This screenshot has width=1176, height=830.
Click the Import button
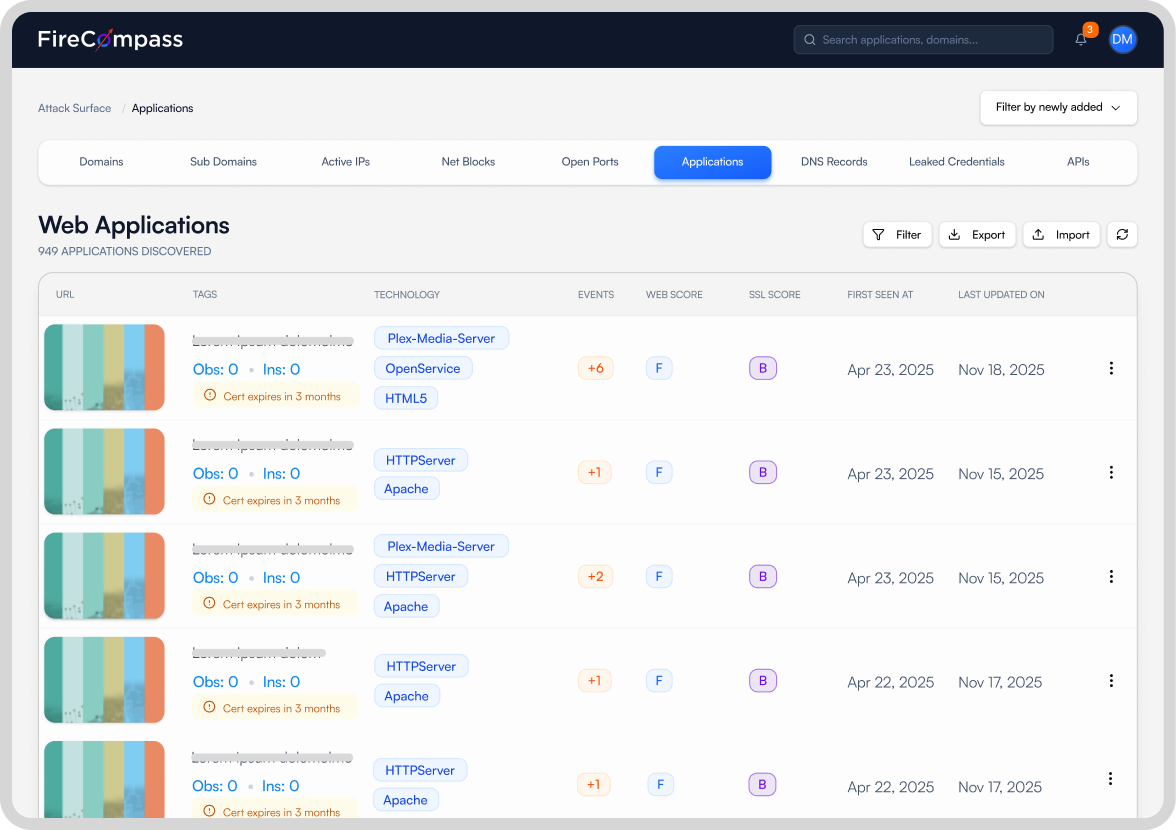point(1061,235)
